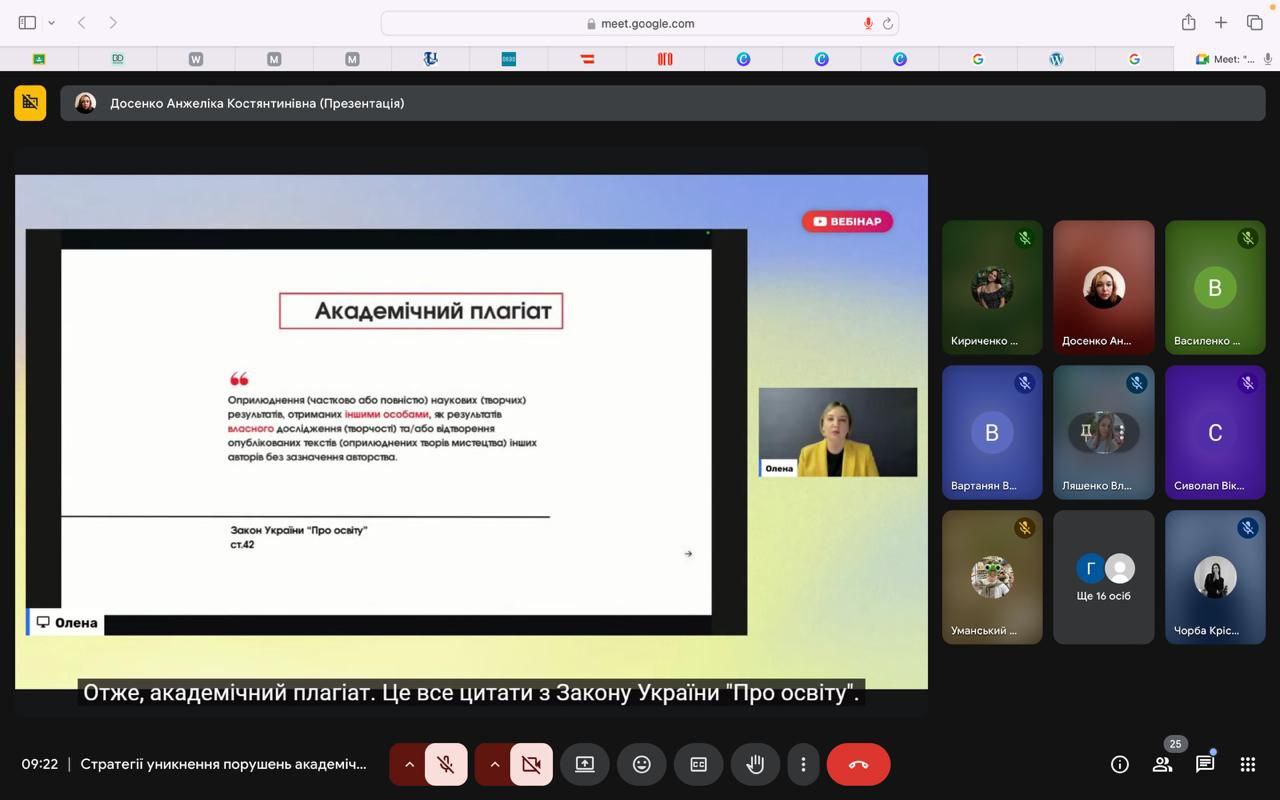Click the ВЕБІНАР YouTube badge
The width and height of the screenshot is (1280, 800).
pyautogui.click(x=847, y=221)
